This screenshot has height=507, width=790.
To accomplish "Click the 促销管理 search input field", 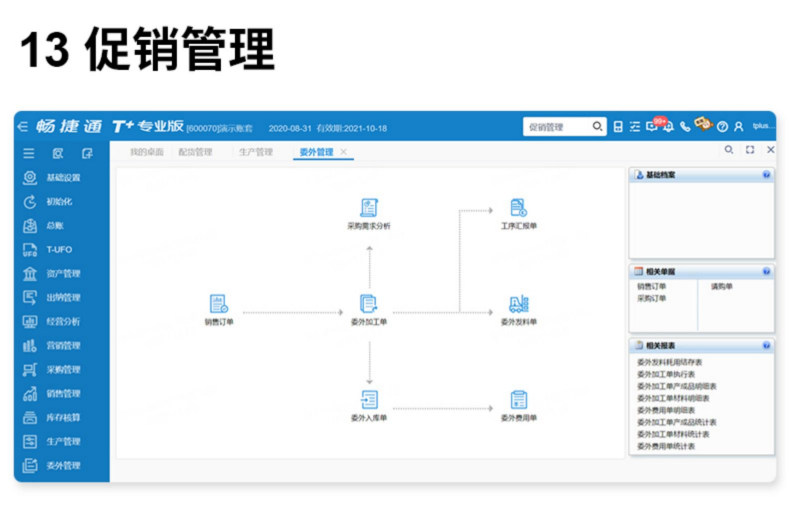I will [558, 127].
